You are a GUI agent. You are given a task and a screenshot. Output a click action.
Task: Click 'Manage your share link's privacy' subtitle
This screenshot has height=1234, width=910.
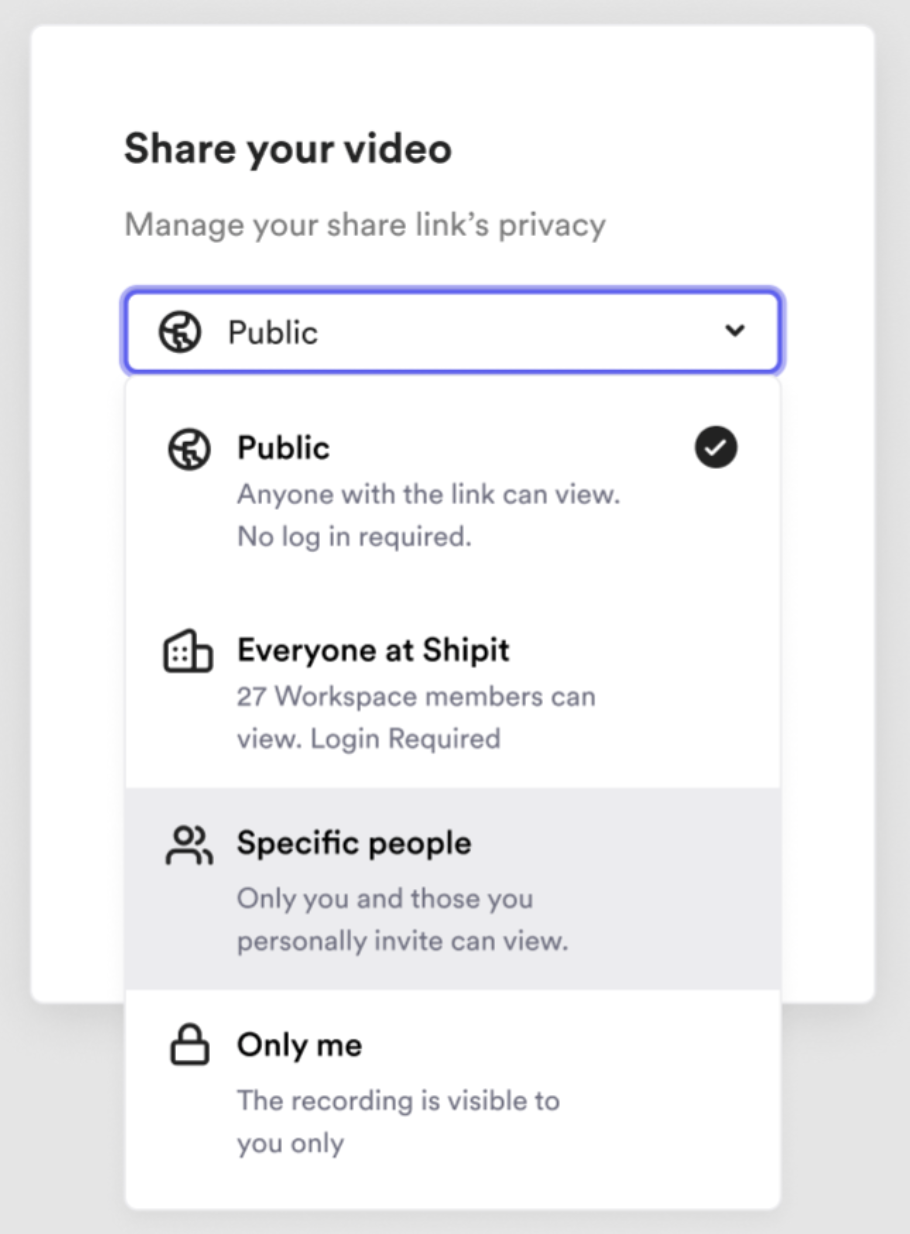click(365, 225)
